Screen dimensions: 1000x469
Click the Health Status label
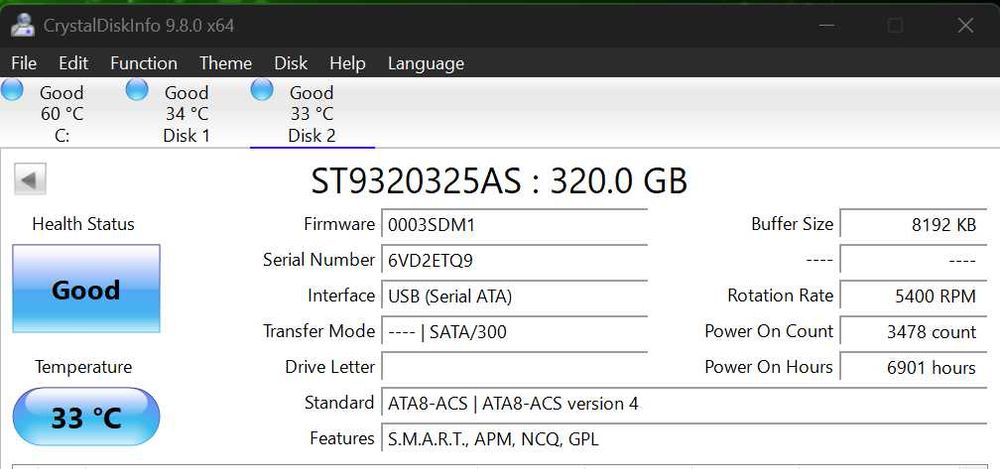[x=84, y=224]
